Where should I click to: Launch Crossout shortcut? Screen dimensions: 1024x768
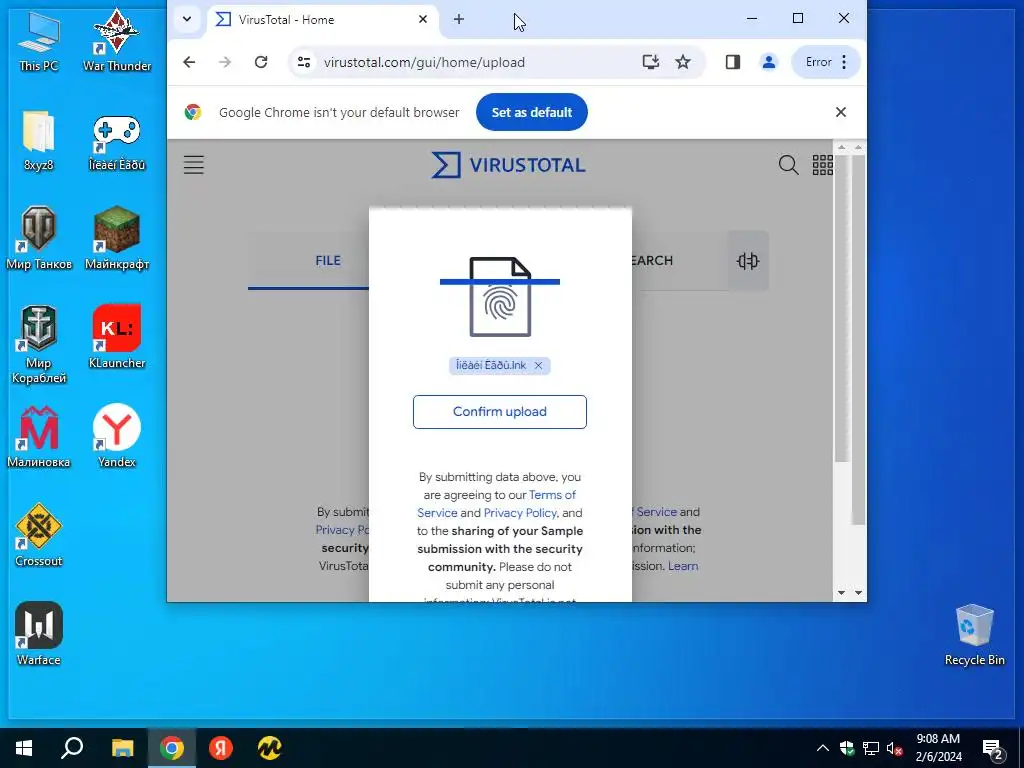coord(39,536)
